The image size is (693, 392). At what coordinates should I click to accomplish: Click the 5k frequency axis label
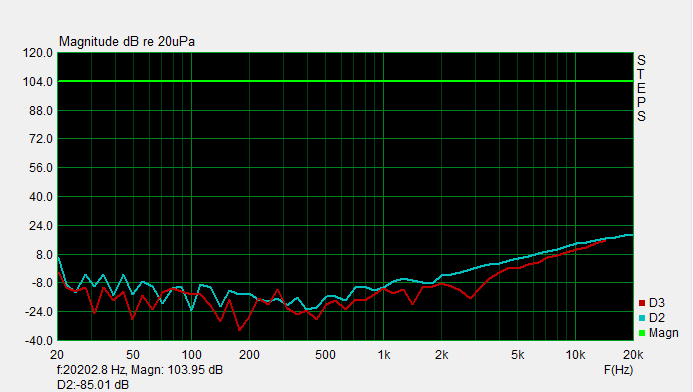[x=518, y=355]
